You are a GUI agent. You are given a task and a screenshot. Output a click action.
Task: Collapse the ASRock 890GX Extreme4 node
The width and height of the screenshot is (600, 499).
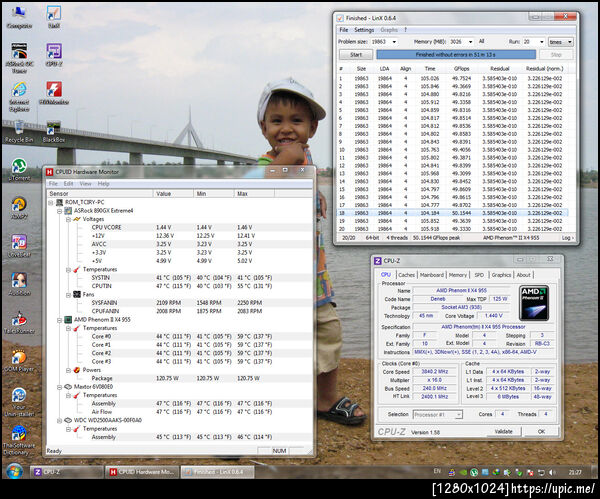tap(59, 210)
